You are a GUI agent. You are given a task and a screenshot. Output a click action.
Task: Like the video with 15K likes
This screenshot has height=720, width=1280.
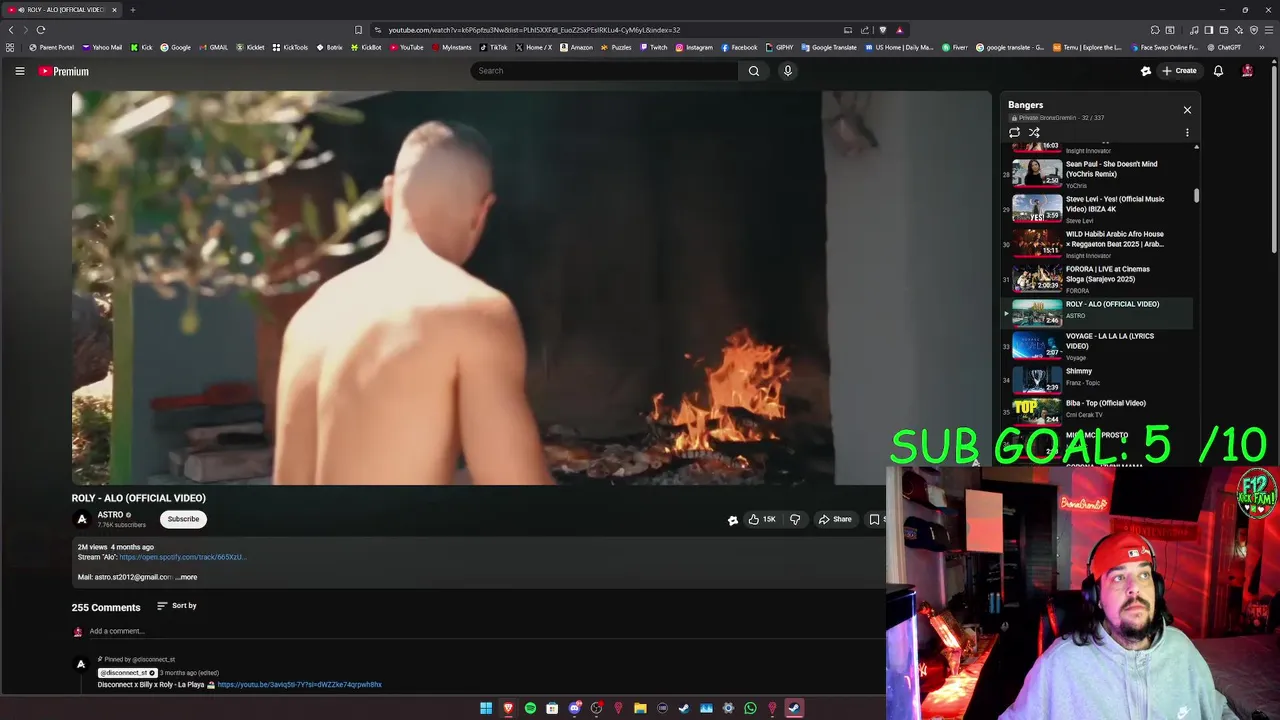(x=762, y=519)
